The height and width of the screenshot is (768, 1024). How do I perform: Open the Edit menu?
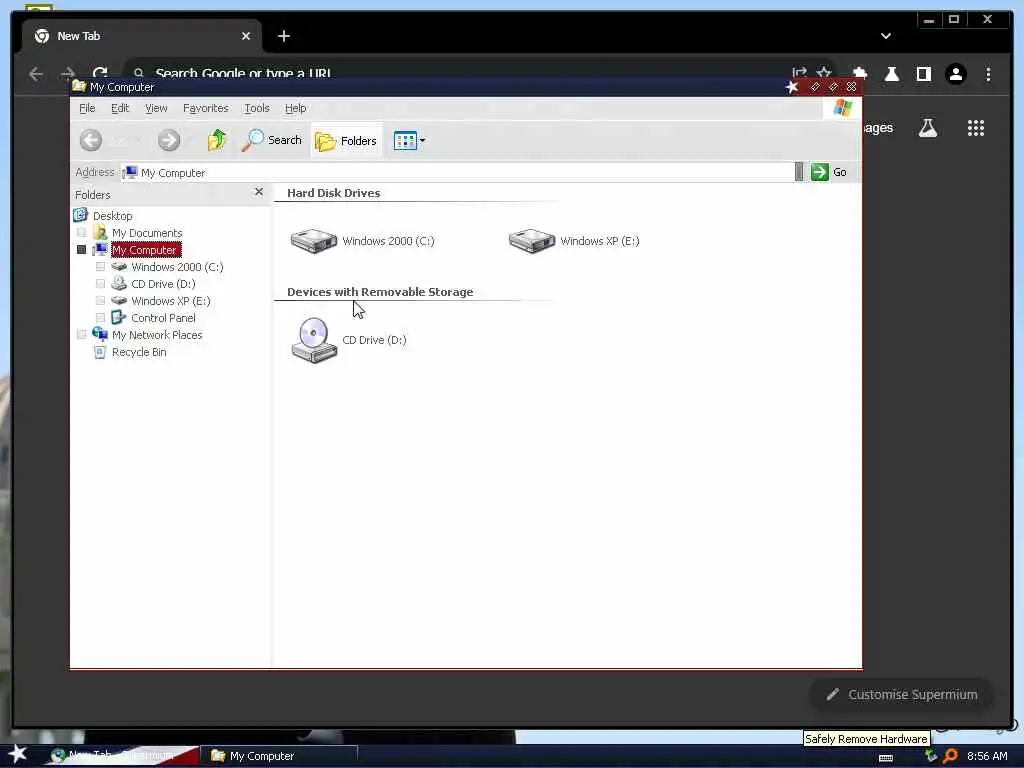tap(120, 108)
